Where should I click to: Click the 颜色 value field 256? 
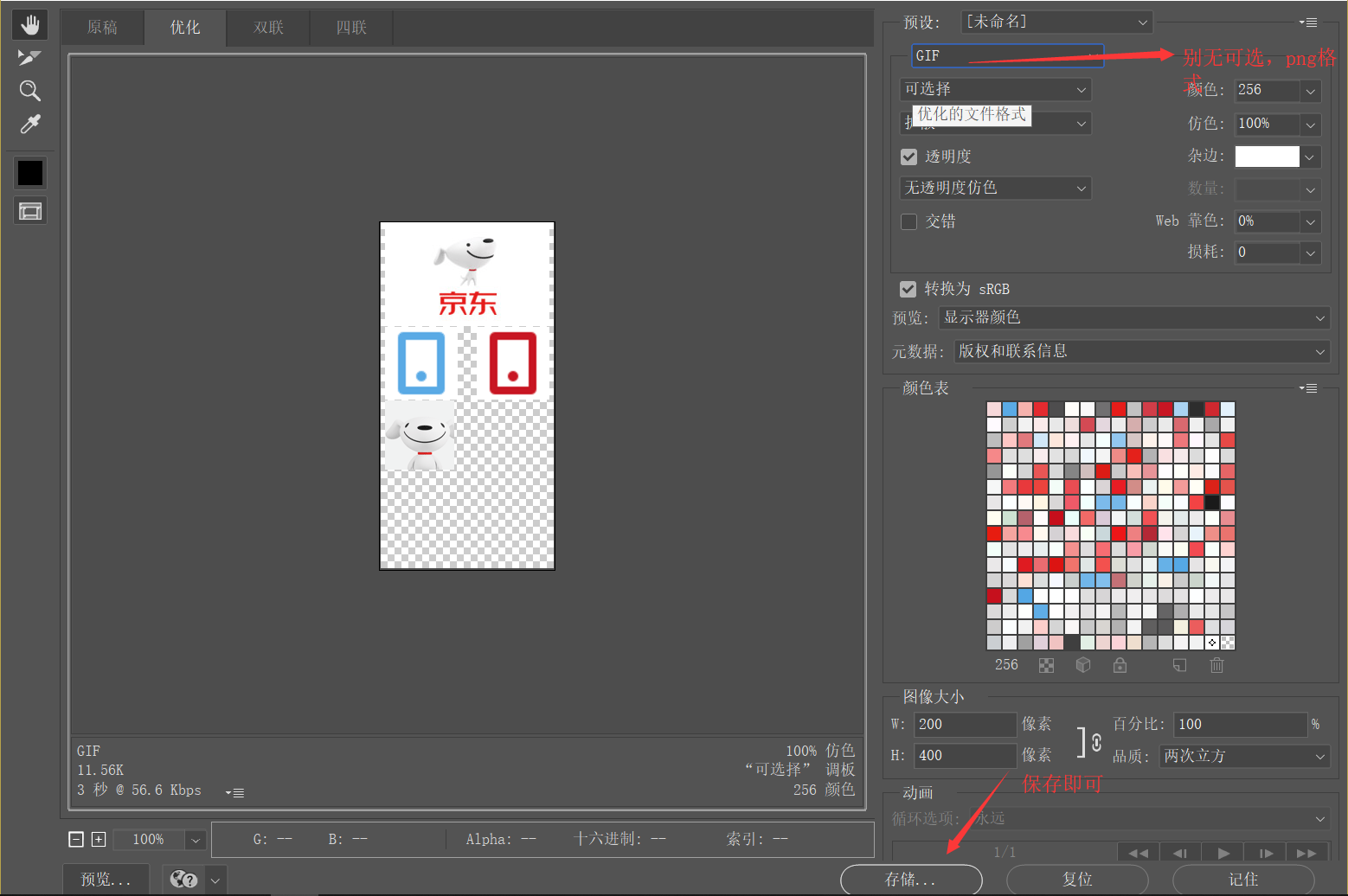coord(1267,90)
